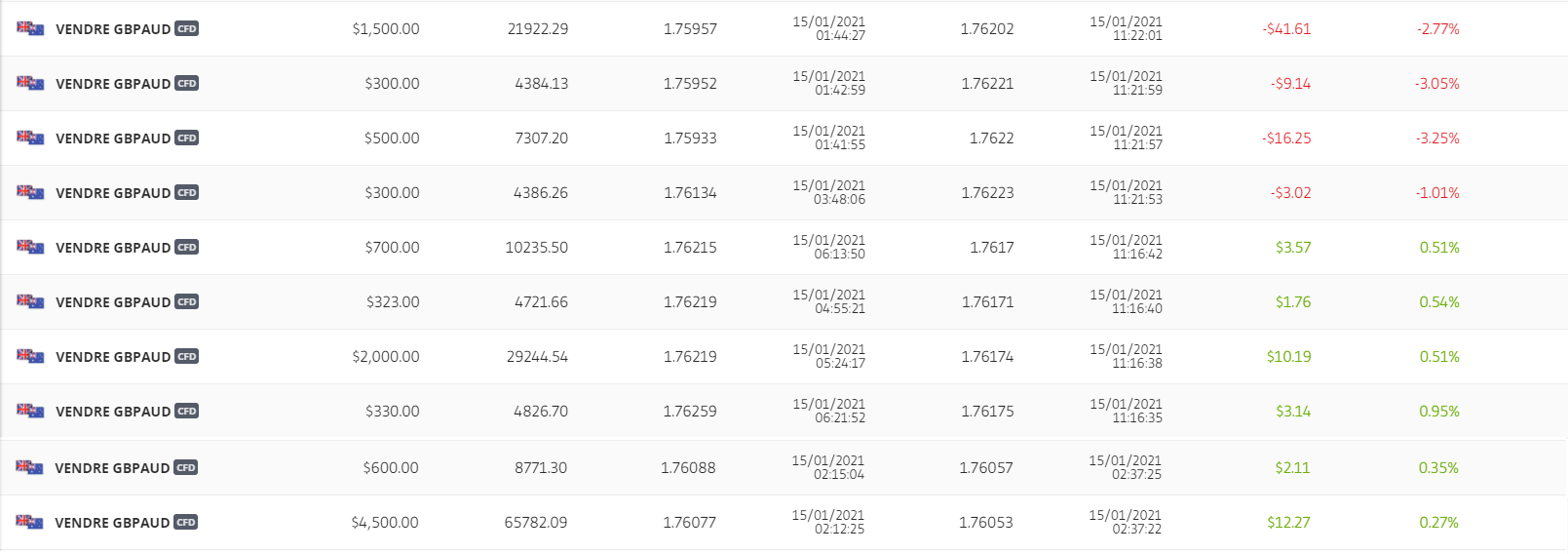Click the CFD badge on the $600.00 trade
Image resolution: width=1568 pixels, height=554 pixels.
click(186, 467)
